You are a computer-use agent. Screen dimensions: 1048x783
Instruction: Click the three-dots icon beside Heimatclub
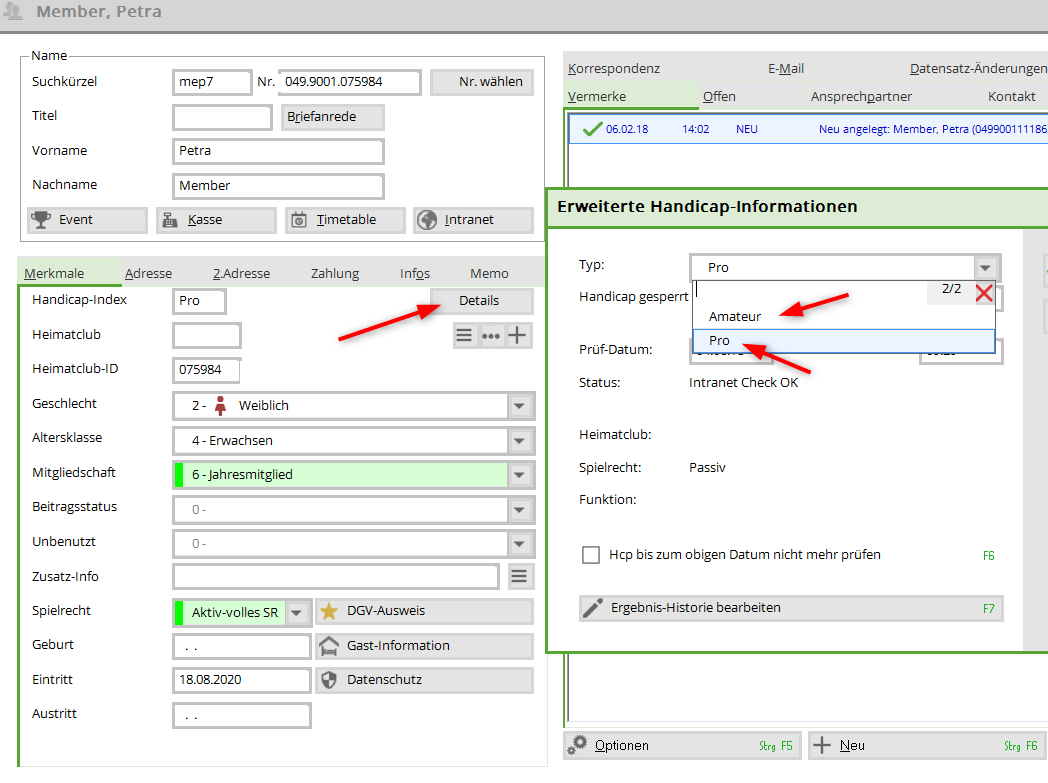[491, 336]
